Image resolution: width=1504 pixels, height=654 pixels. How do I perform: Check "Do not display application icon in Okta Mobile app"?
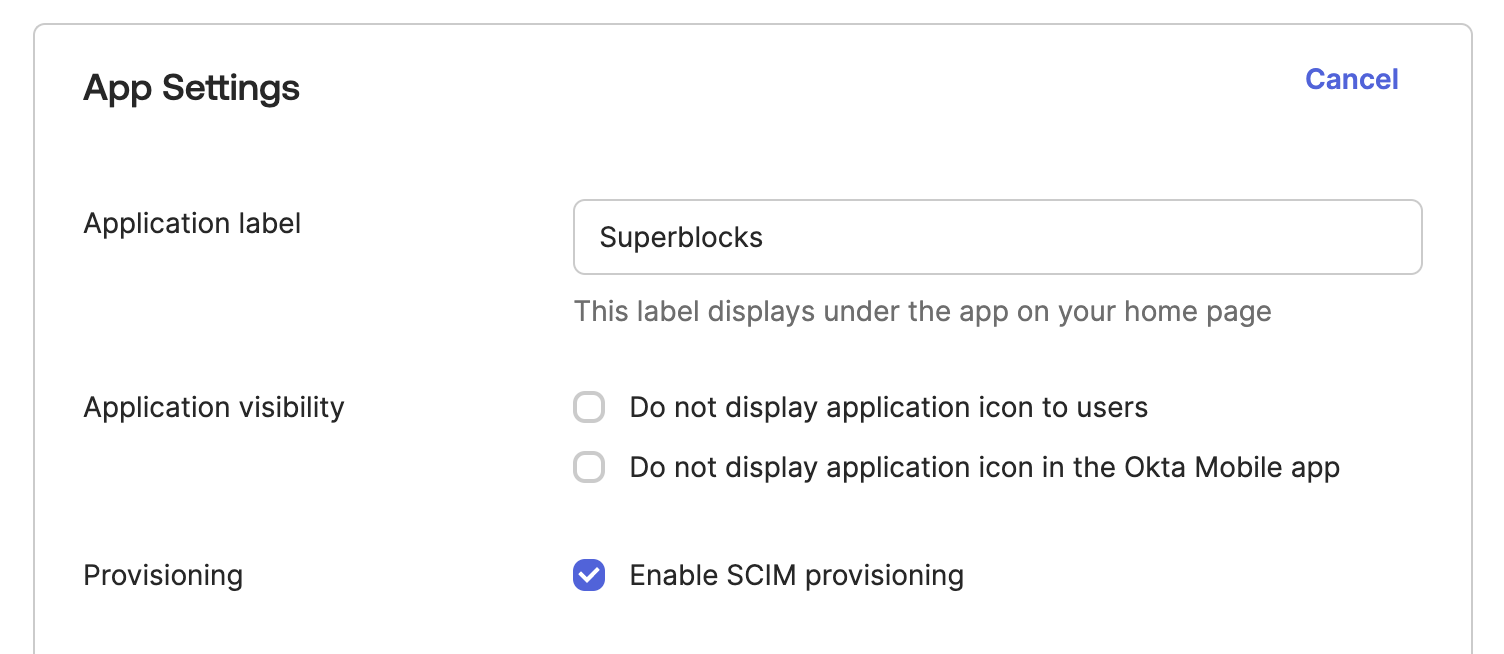coord(589,467)
